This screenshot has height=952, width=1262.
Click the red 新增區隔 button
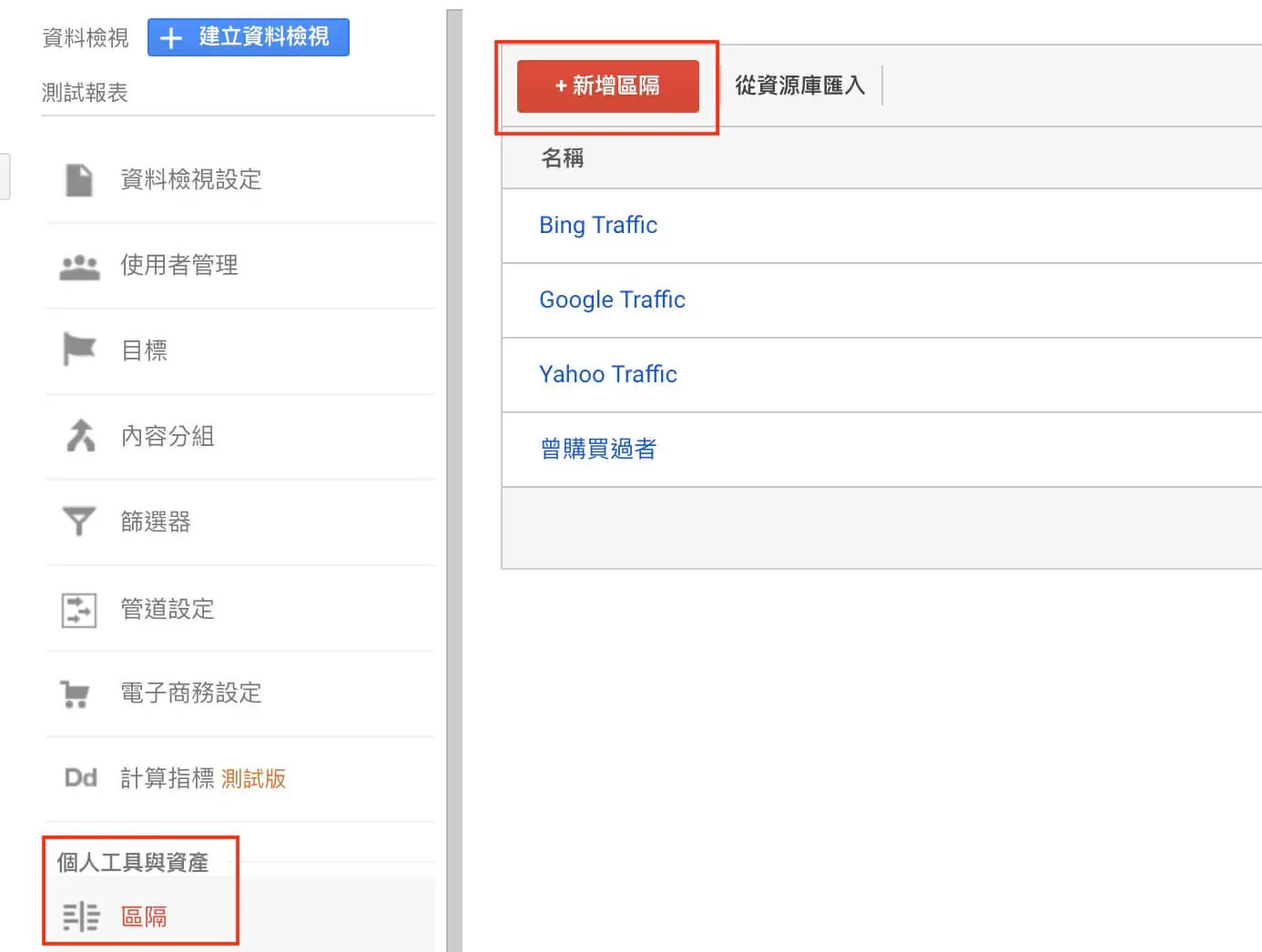pos(607,86)
